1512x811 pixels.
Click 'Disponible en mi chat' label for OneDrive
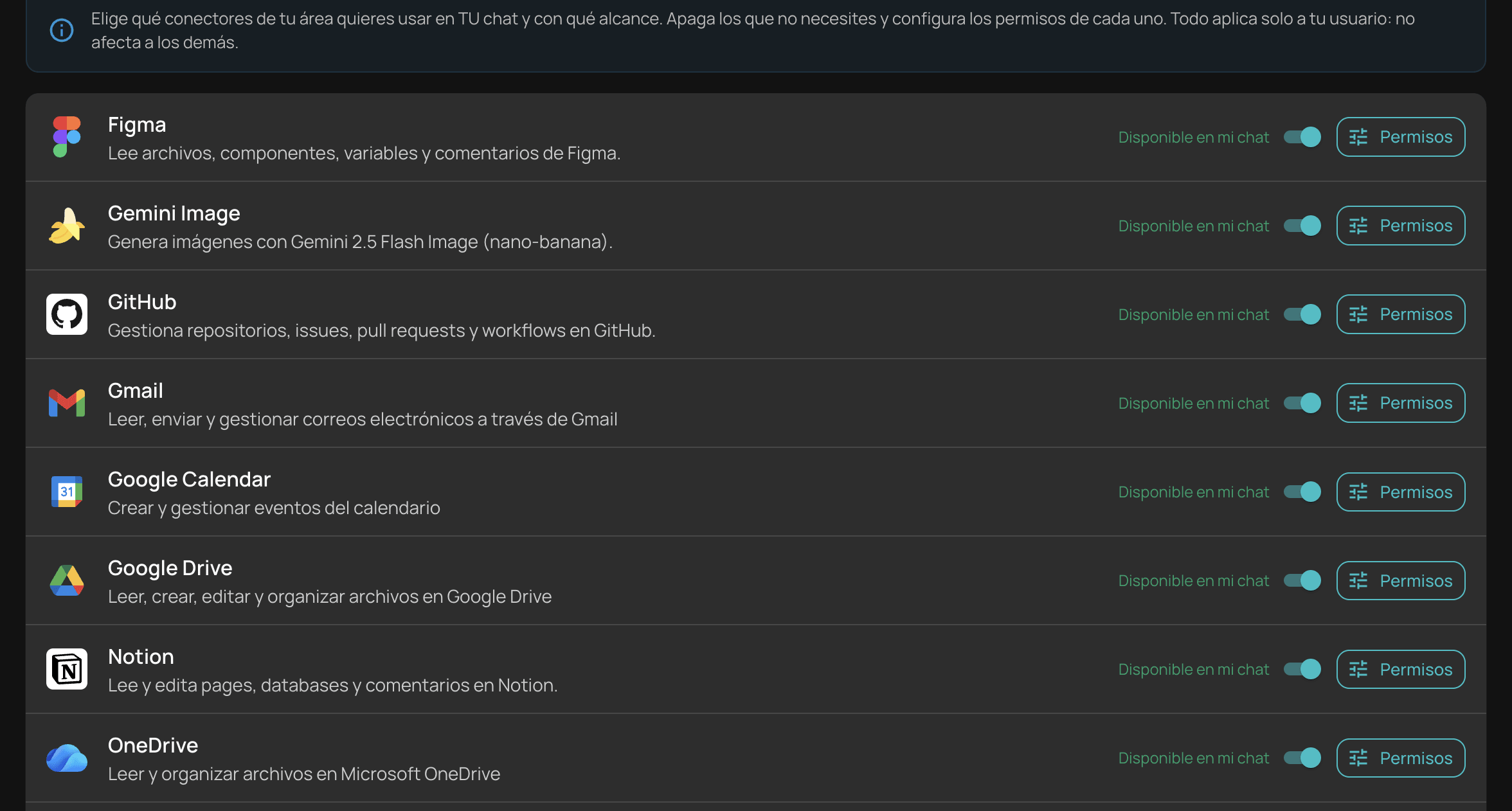tap(1194, 758)
